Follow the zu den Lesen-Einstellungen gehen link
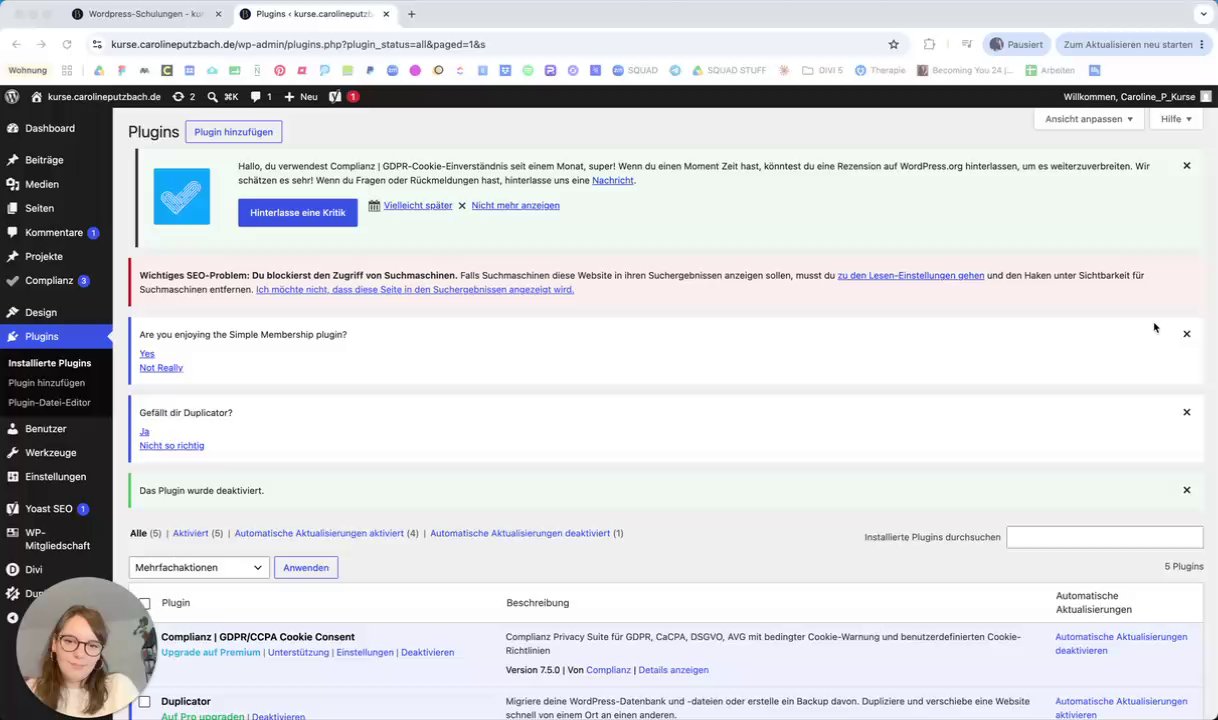Viewport: 1218px width, 720px height. (x=911, y=275)
